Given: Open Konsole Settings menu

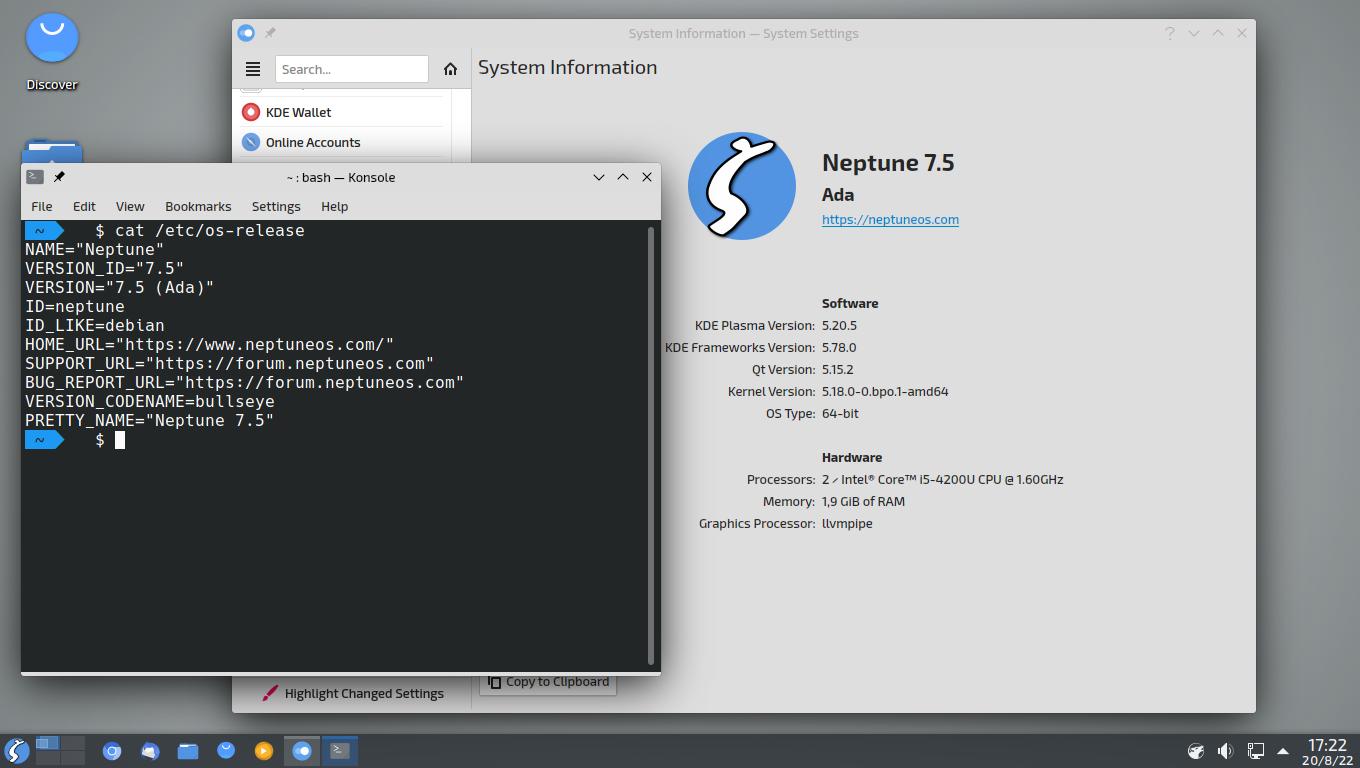Looking at the screenshot, I should 276,206.
